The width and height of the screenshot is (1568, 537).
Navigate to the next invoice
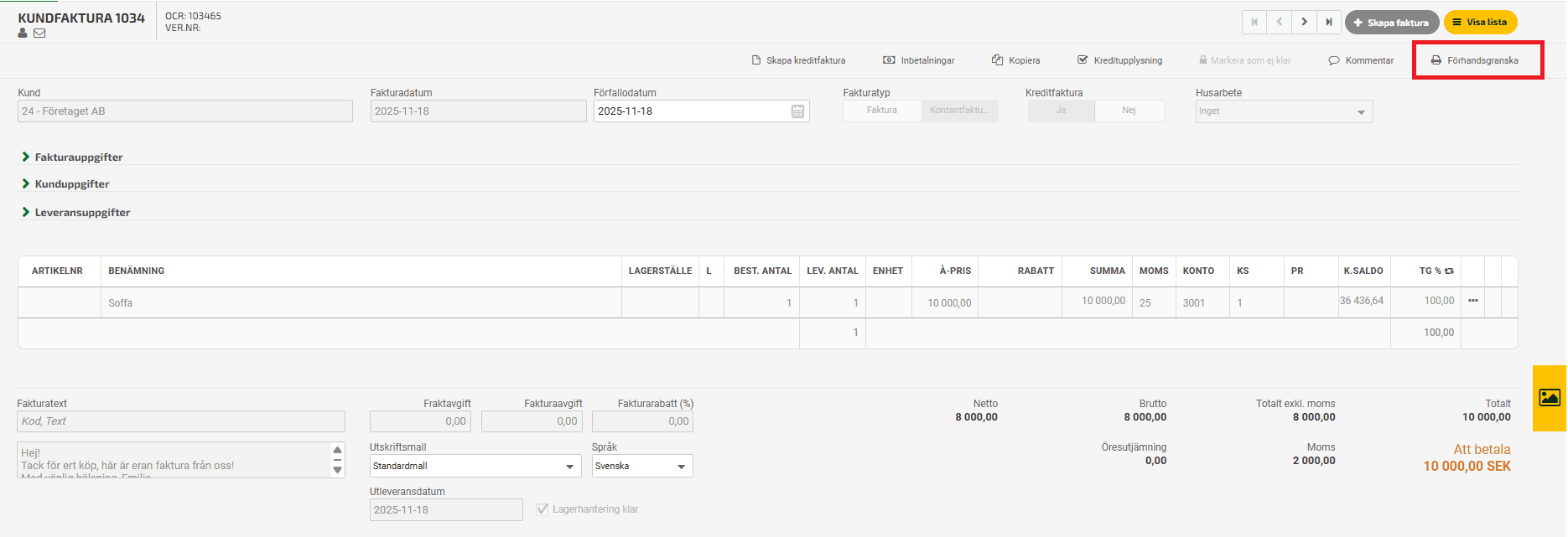click(1304, 23)
